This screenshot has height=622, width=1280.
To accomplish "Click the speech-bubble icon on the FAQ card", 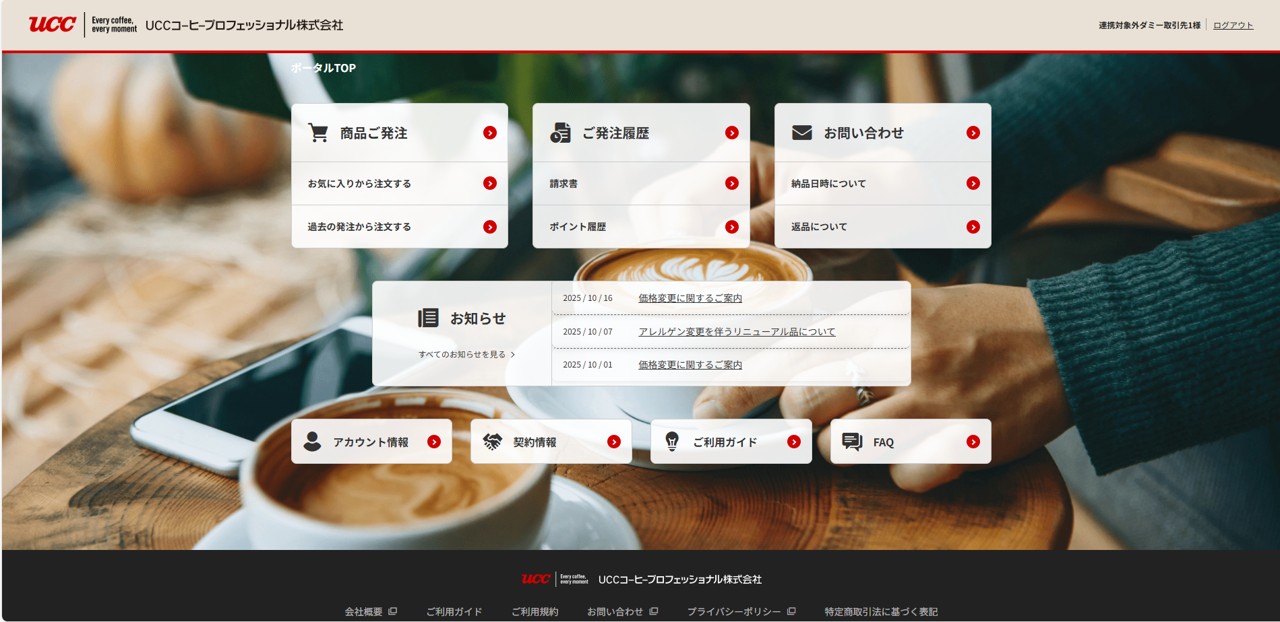I will [852, 441].
